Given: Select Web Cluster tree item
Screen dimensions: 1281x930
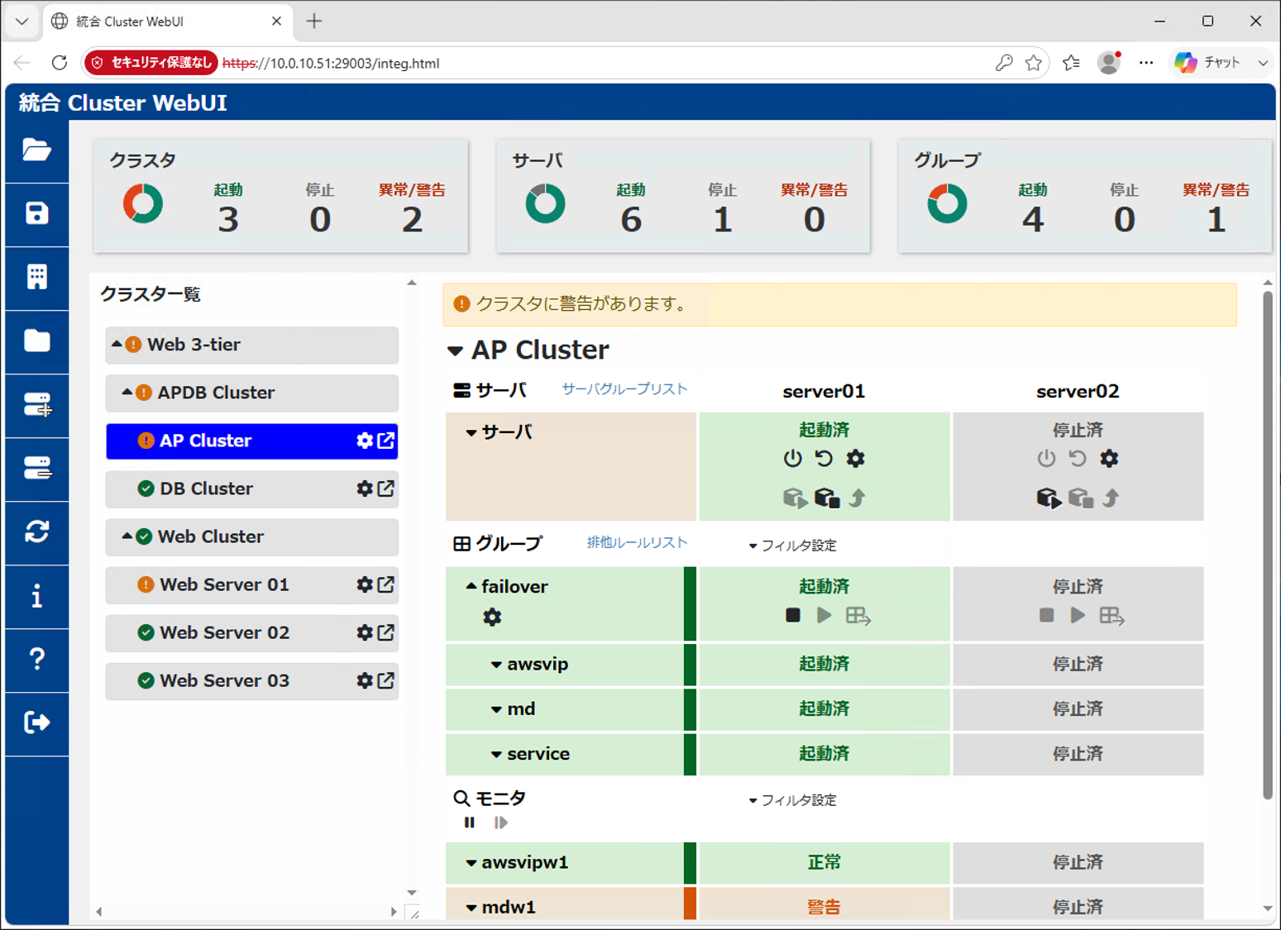Looking at the screenshot, I should point(252,537).
